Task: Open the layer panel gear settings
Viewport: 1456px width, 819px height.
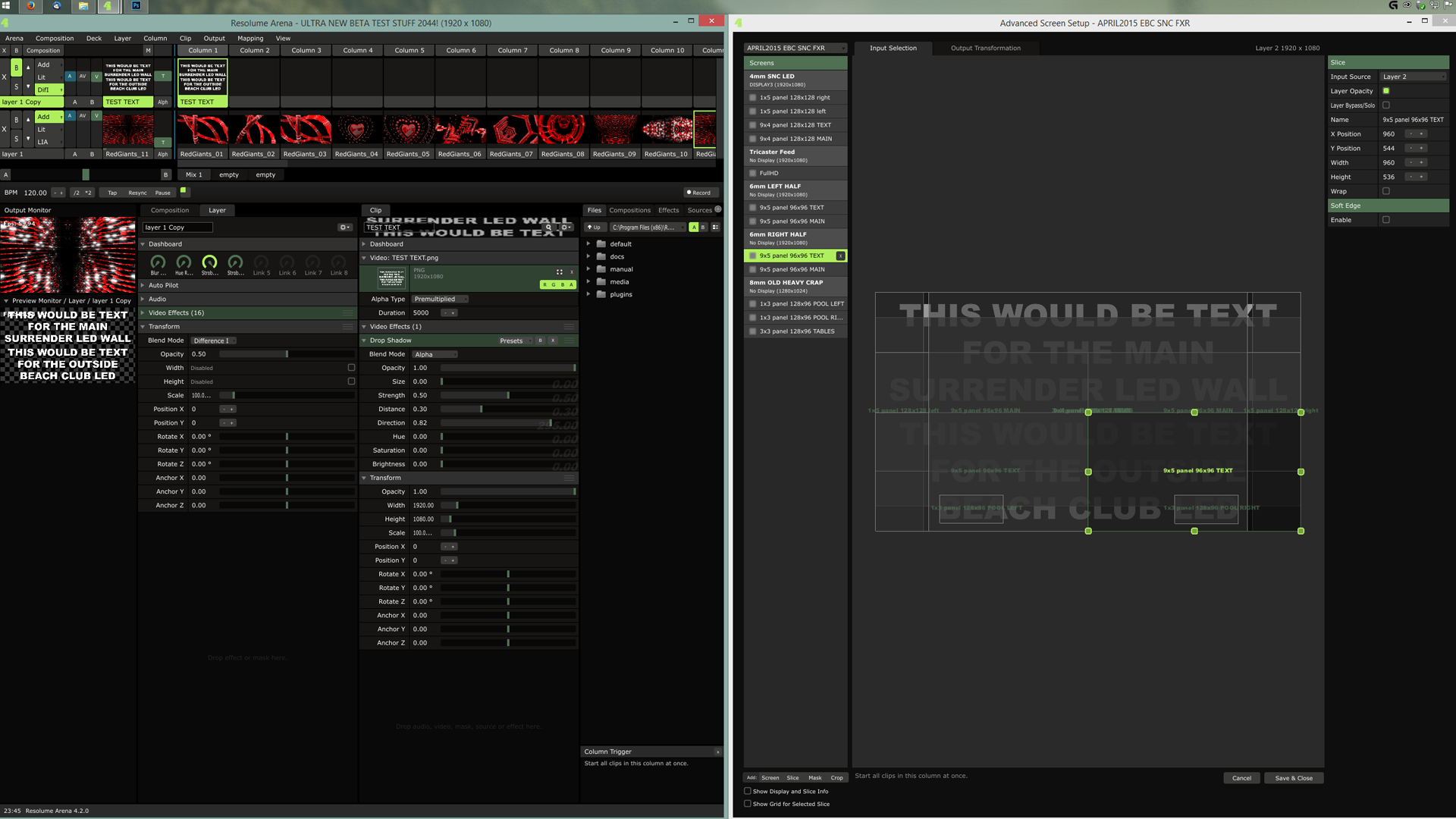Action: click(x=344, y=227)
